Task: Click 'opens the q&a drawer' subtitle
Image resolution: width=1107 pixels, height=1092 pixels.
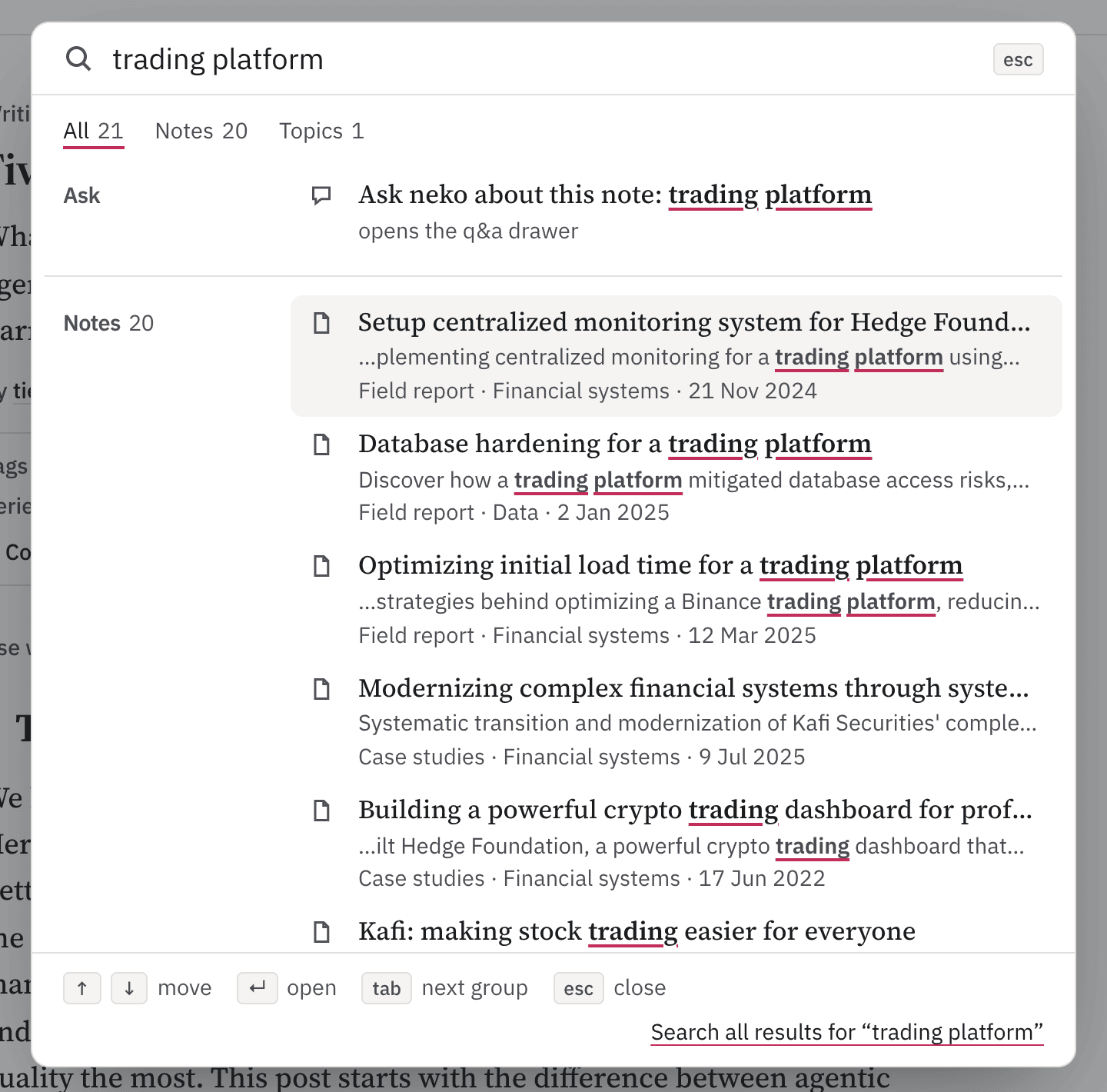Action: click(x=468, y=231)
